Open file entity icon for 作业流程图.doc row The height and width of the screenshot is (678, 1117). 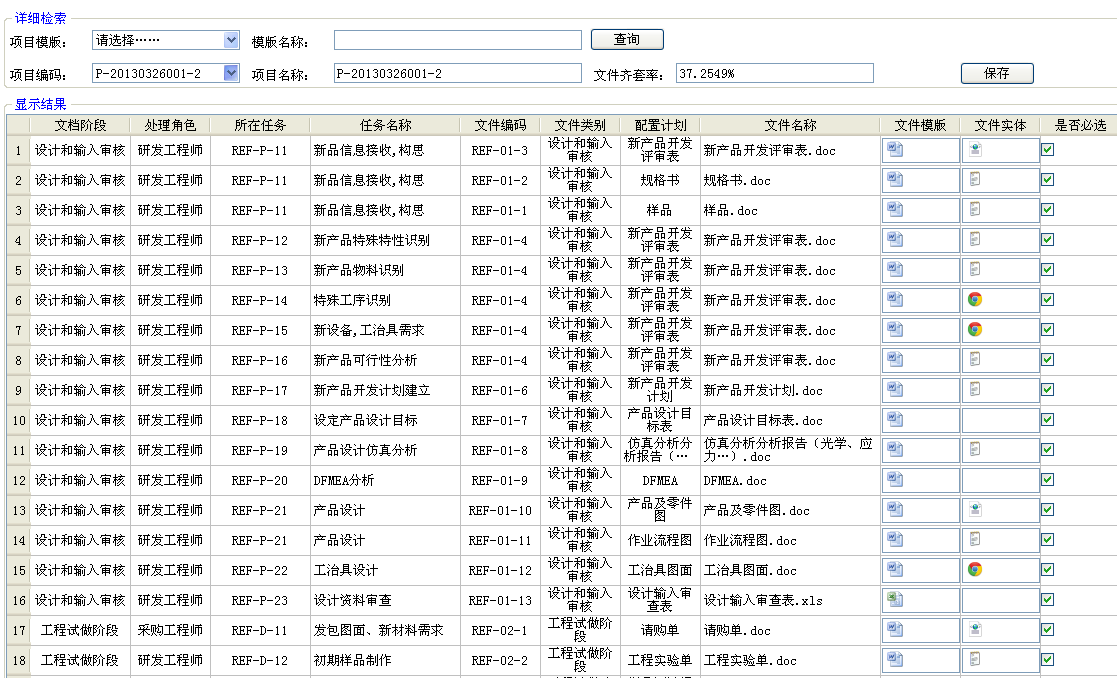tap(975, 539)
